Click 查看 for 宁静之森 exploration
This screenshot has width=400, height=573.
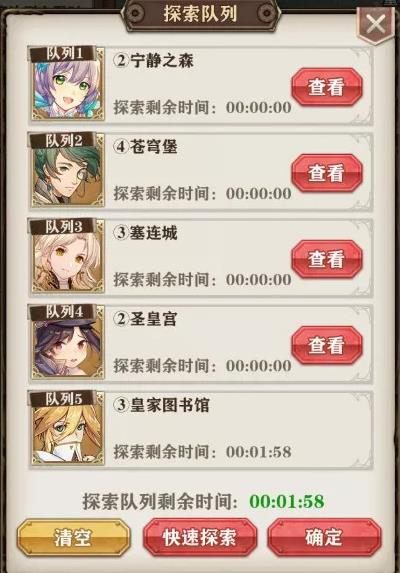click(327, 87)
